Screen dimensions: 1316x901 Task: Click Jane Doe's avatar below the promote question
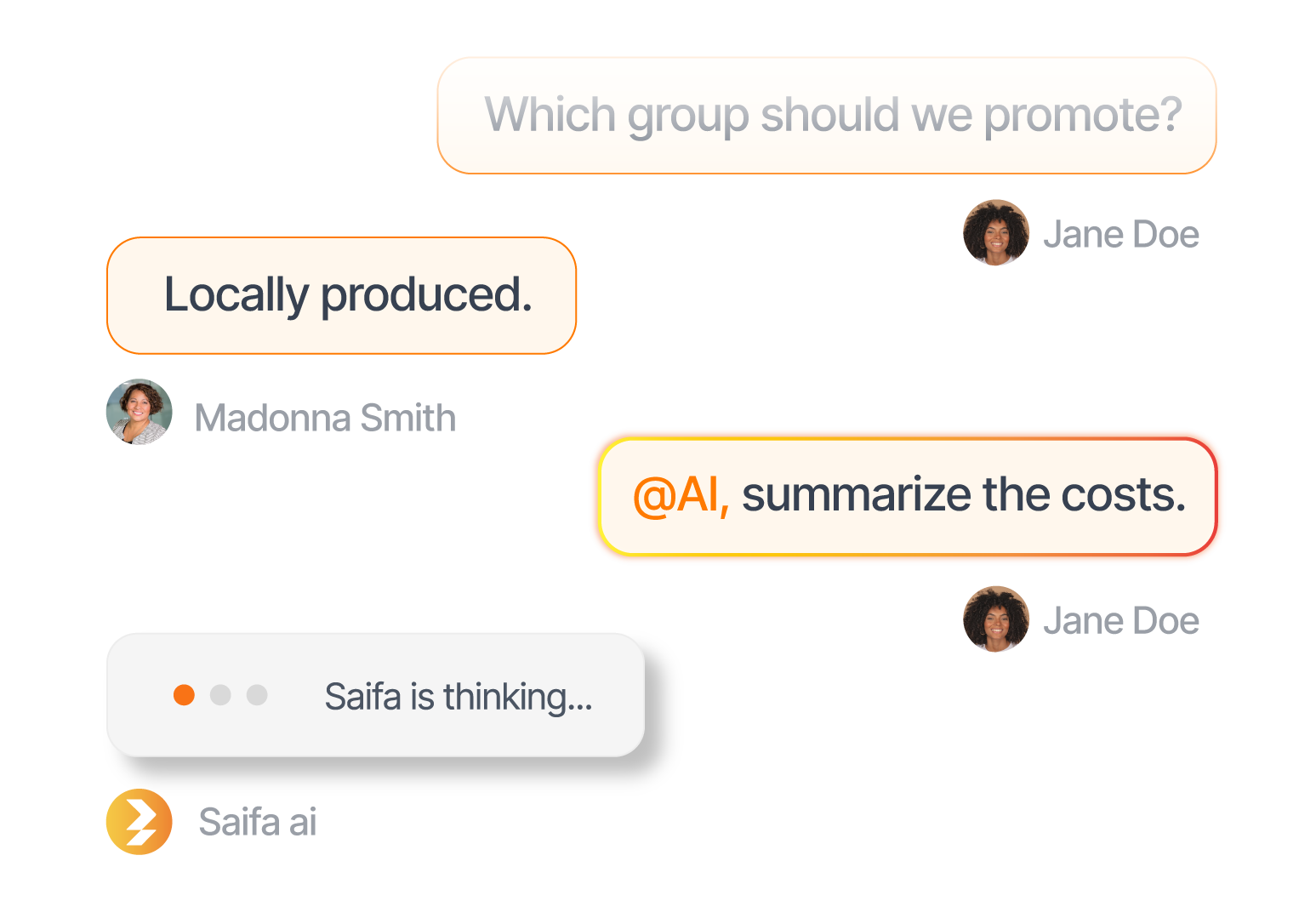click(996, 233)
